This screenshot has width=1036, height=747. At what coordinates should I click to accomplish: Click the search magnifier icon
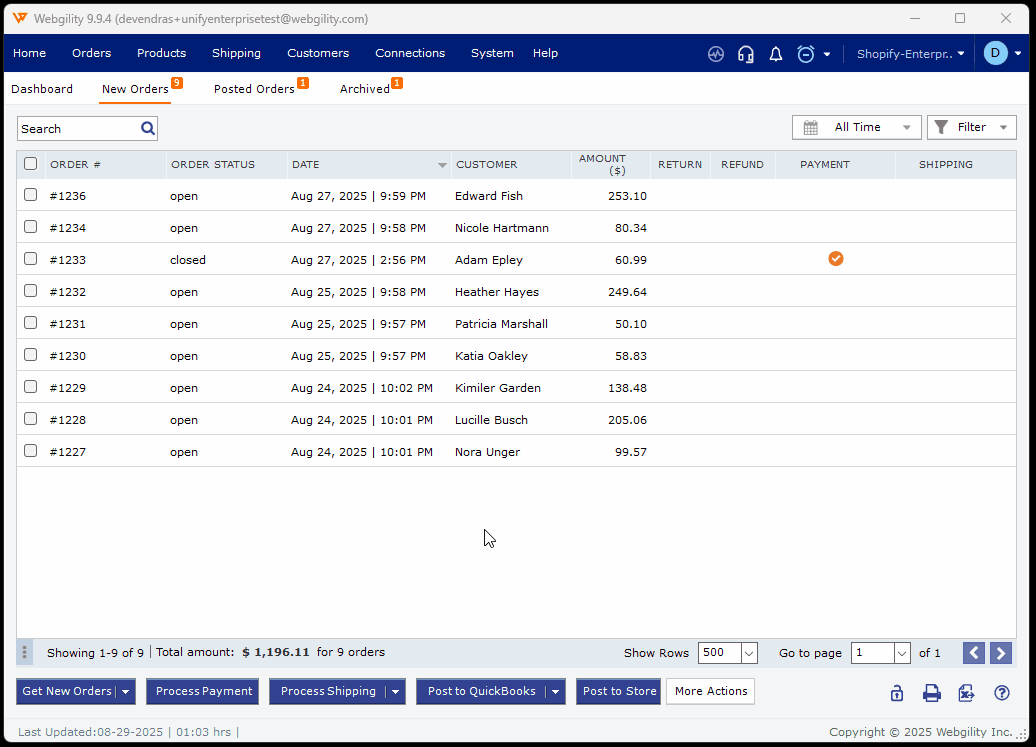(x=148, y=128)
